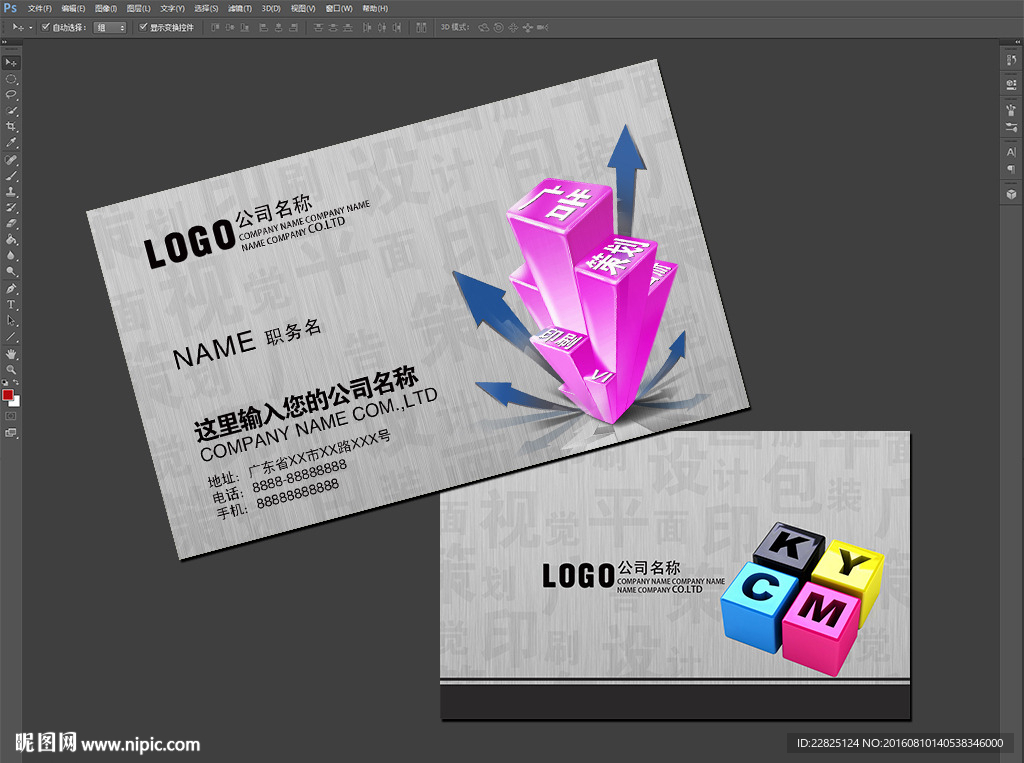Click 3D roll mode icon
The image size is (1024, 763).
pos(499,27)
